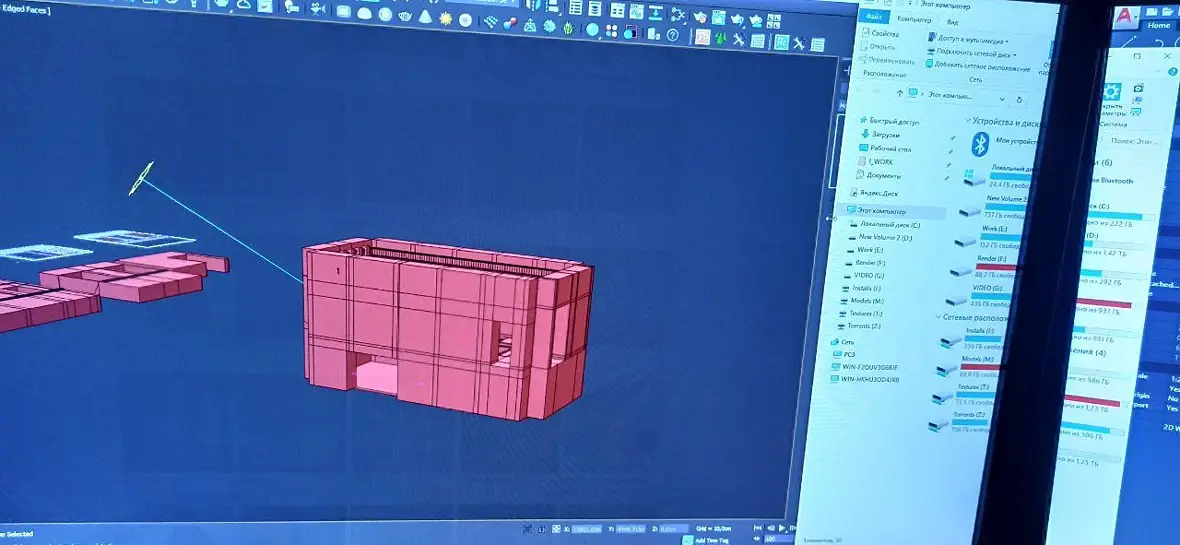Select Сеть in the navigation tree
This screenshot has height=545, width=1180.
click(842, 342)
